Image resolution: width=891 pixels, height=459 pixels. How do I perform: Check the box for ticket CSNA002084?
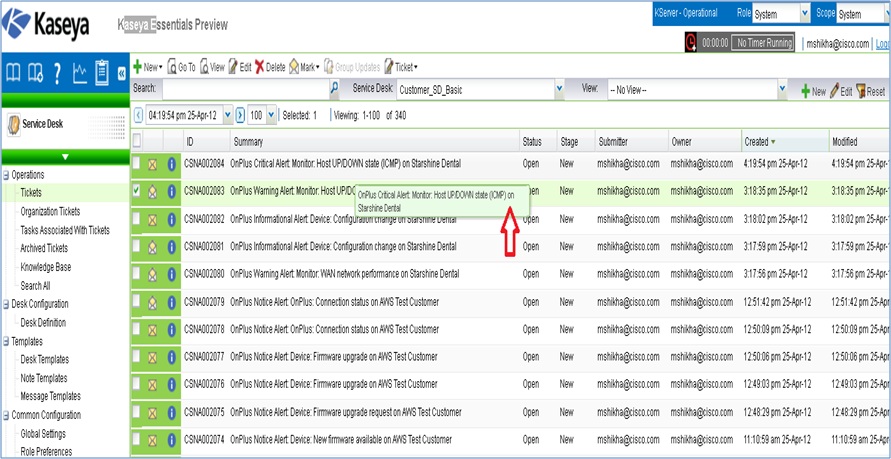click(x=136, y=163)
